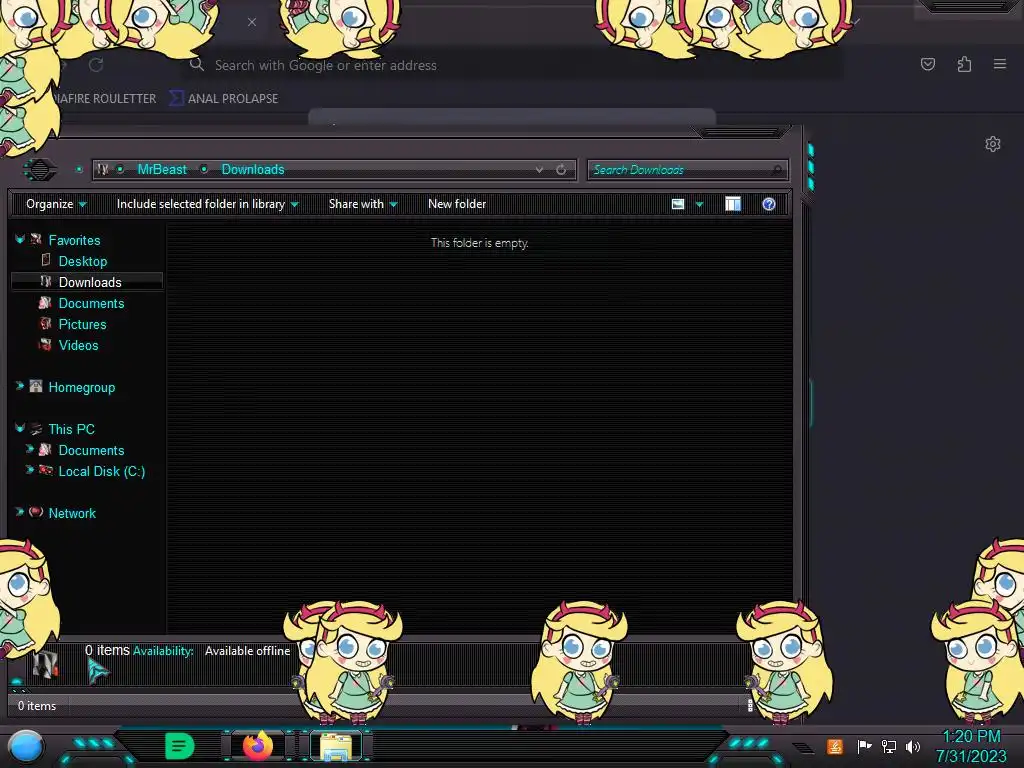Open network status tray icon
Image resolution: width=1024 pixels, height=768 pixels.
point(889,746)
